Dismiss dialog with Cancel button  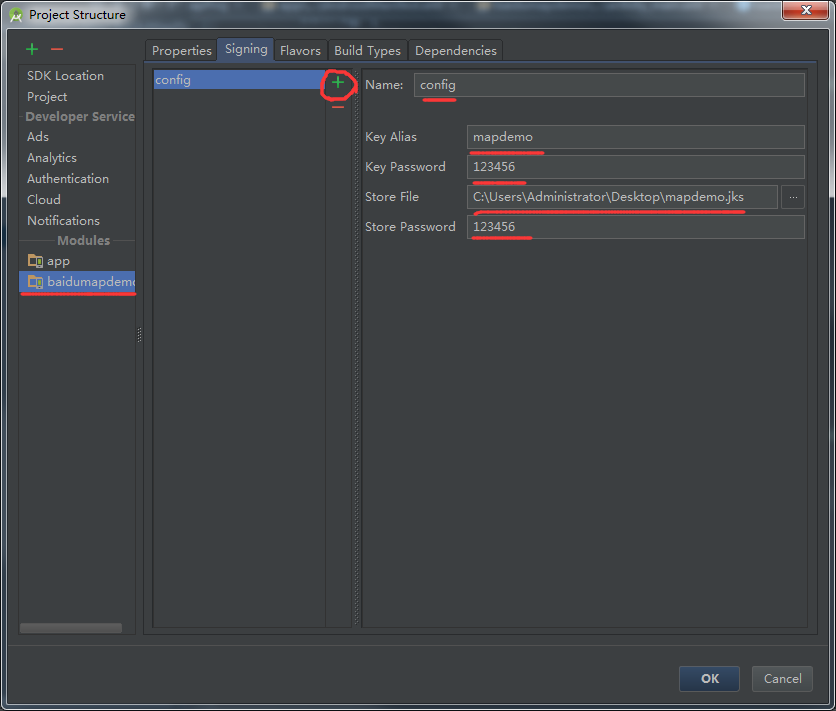782,678
